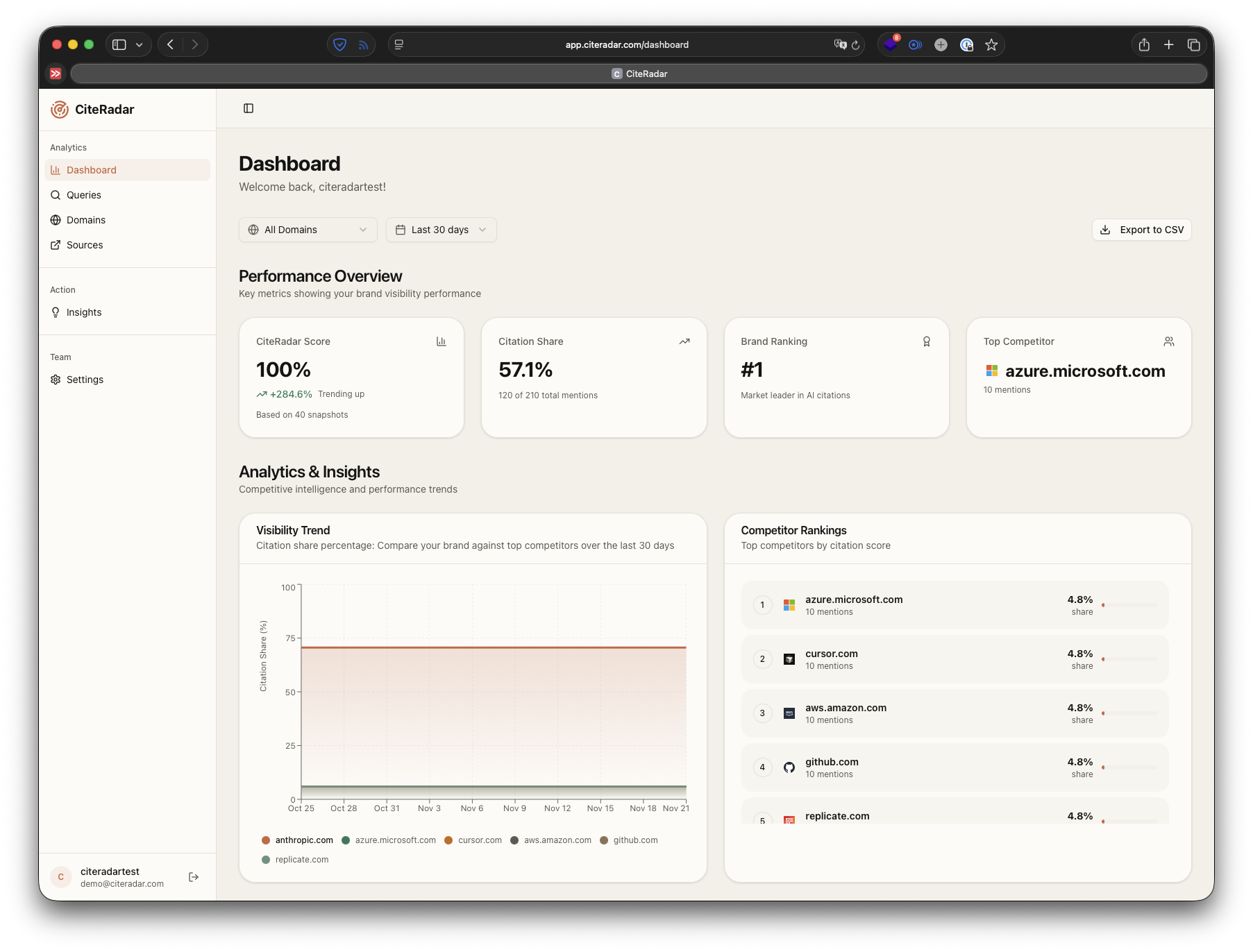Click the Export to CSV button
The image size is (1253, 952).
tap(1141, 230)
